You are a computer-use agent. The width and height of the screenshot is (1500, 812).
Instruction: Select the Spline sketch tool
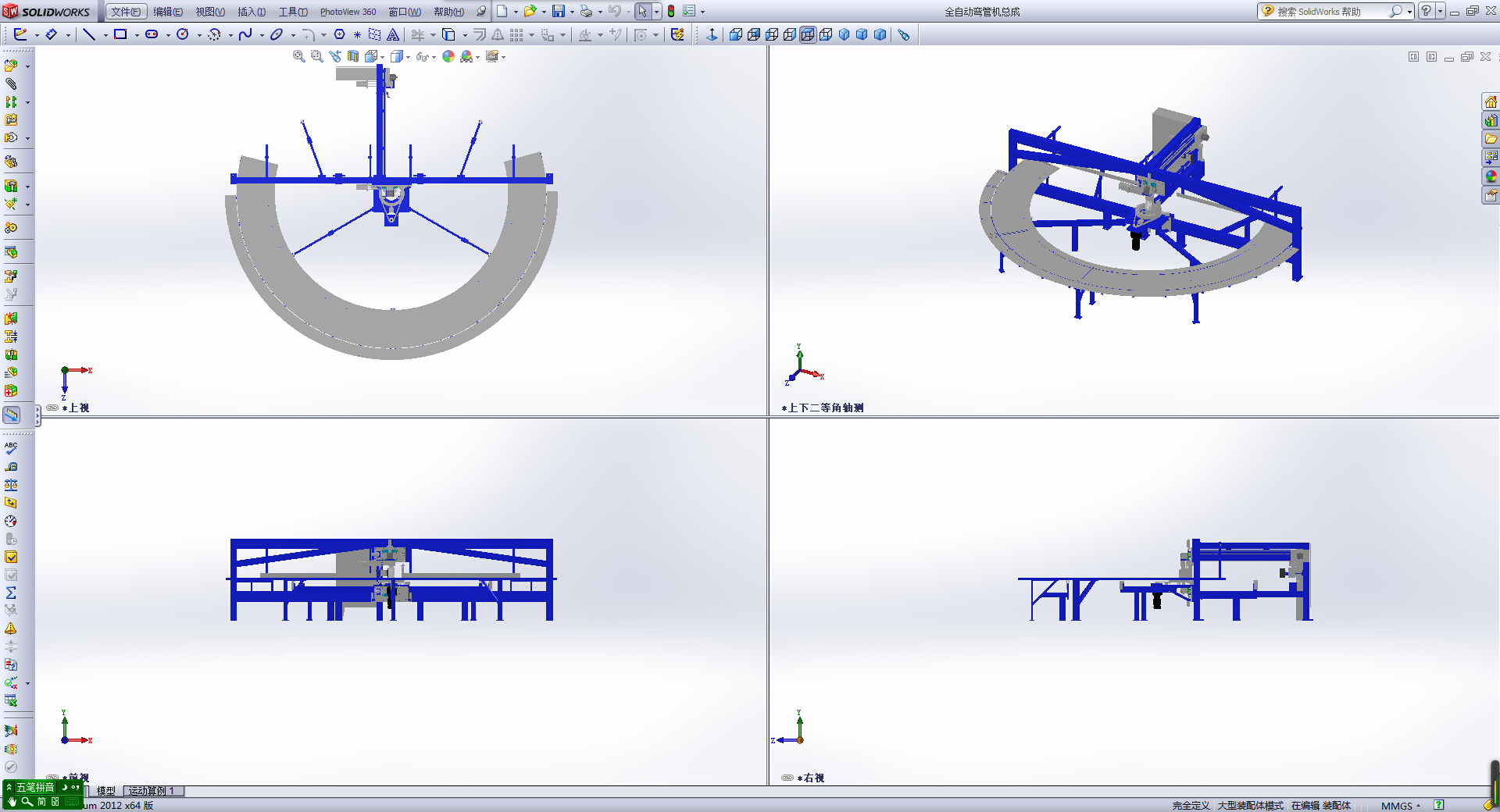(x=245, y=34)
